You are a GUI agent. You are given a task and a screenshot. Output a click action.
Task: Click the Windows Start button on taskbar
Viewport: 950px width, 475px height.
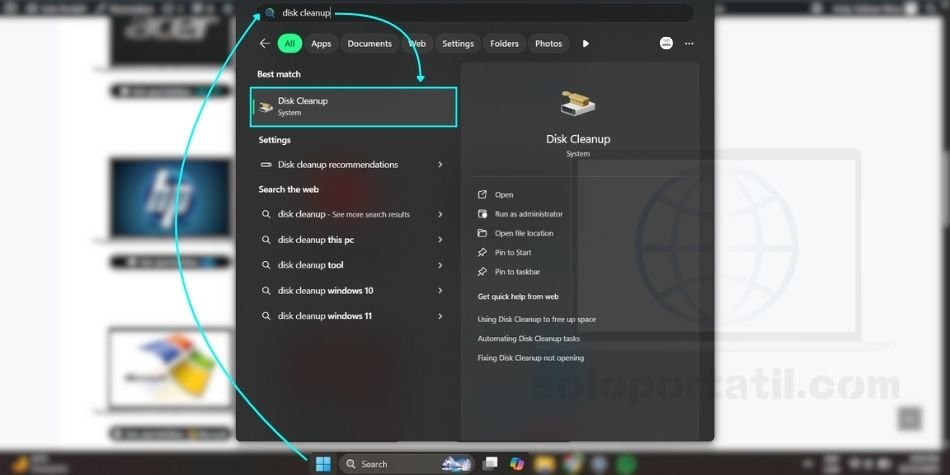(x=324, y=464)
